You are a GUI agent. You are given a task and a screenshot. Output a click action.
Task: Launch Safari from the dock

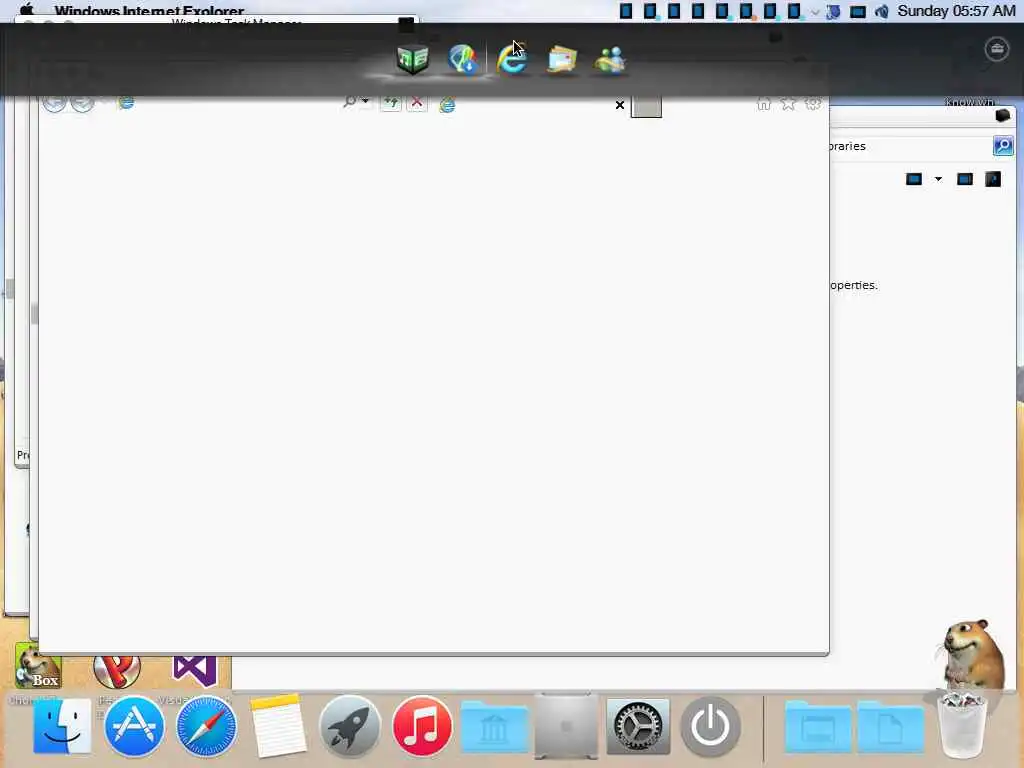(x=206, y=726)
